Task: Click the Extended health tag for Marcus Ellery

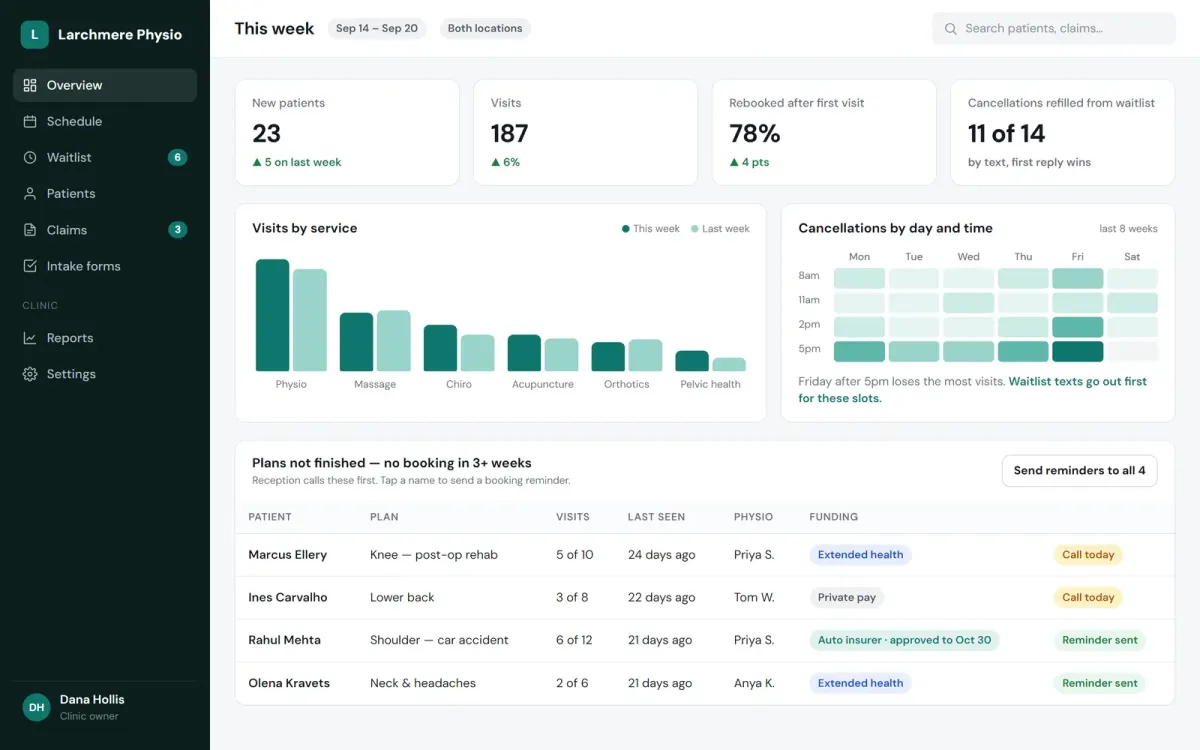Action: click(x=860, y=555)
